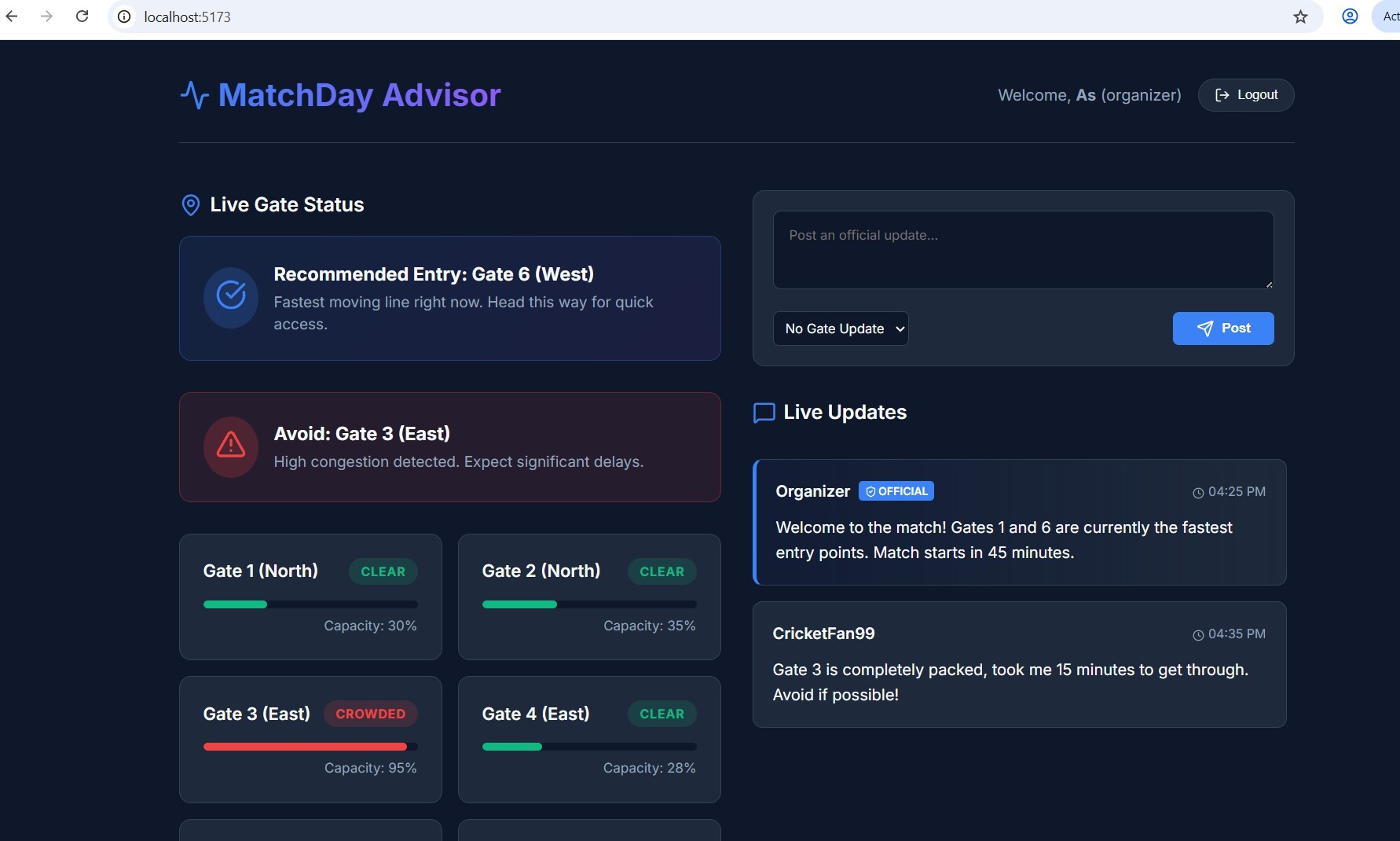Click the Avoid: Gate 3 (East) heading
Screen dimensions: 1400x841
click(361, 434)
